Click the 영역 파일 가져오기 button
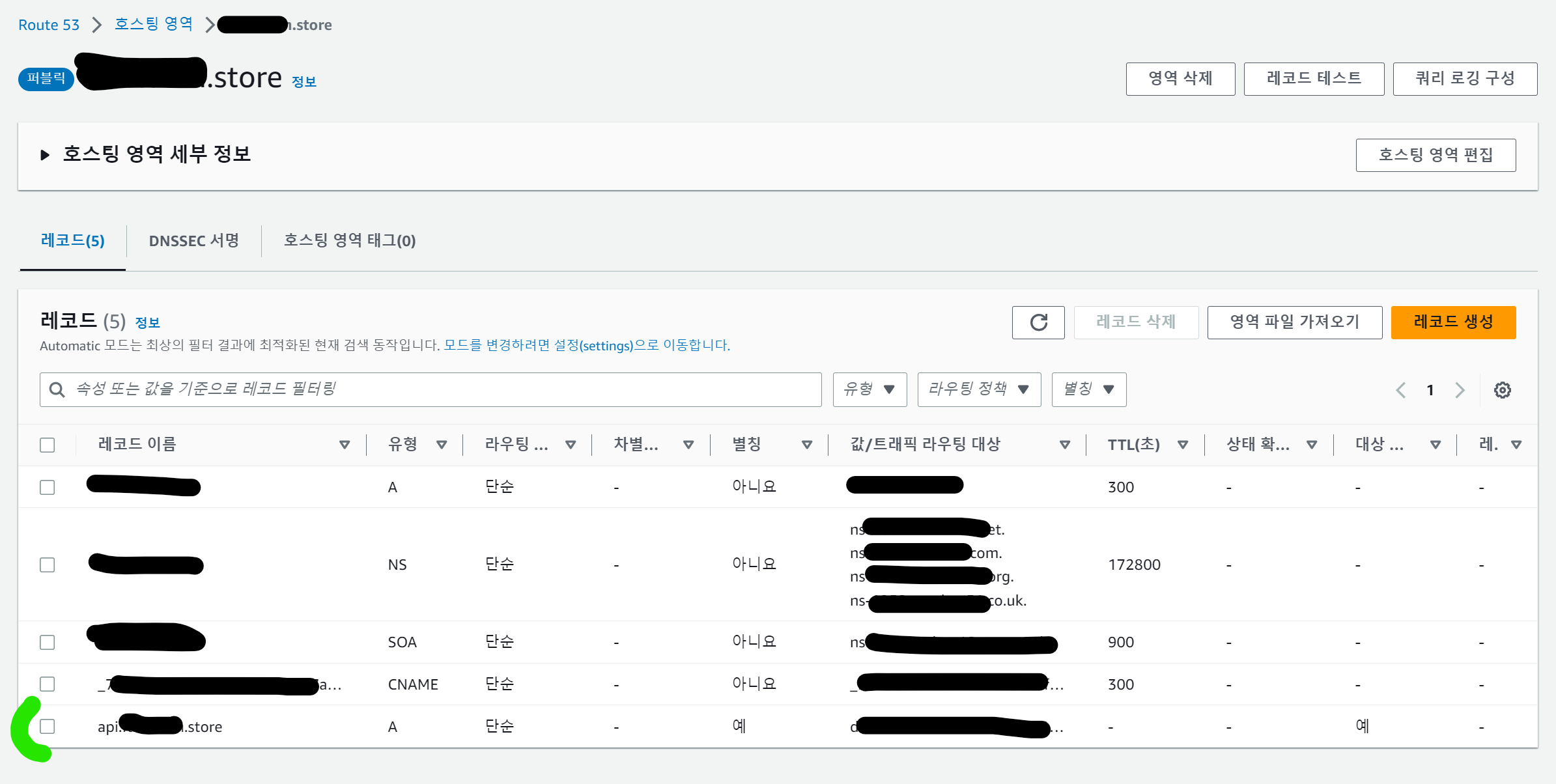The image size is (1556, 784). (1294, 322)
